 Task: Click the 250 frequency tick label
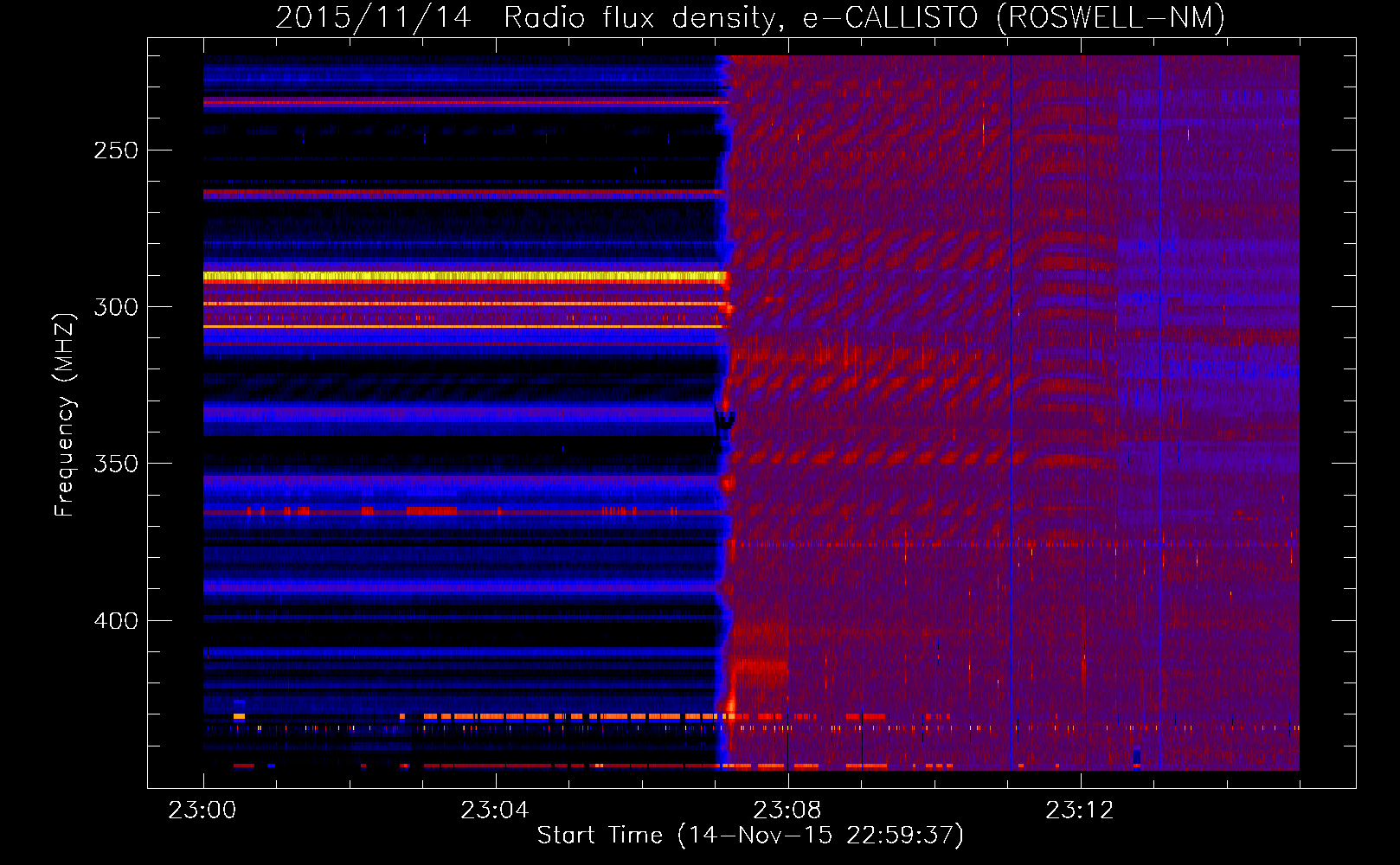(116, 151)
